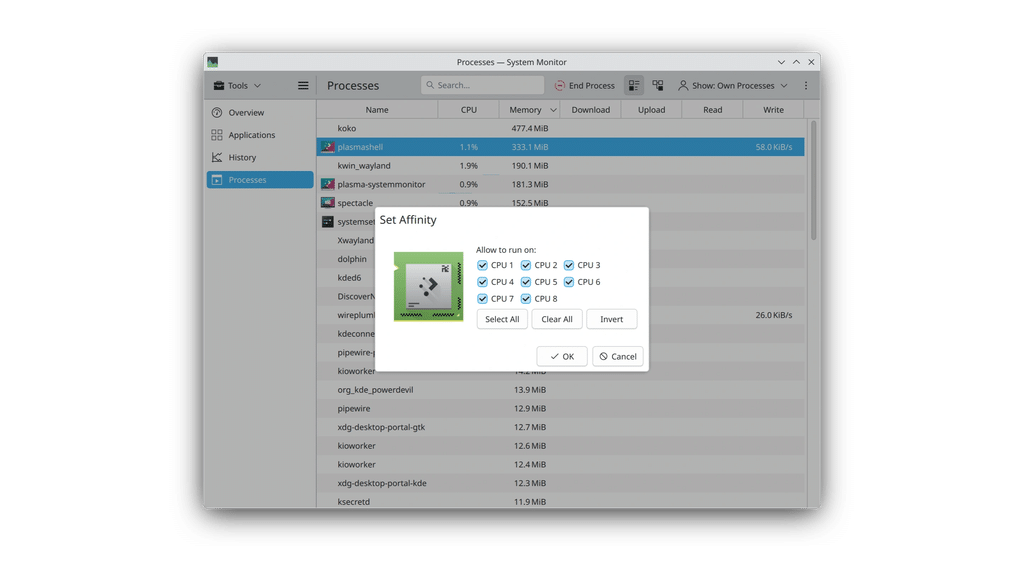Switch to list view mode icon
The width and height of the screenshot is (1024, 576).
click(x=634, y=86)
